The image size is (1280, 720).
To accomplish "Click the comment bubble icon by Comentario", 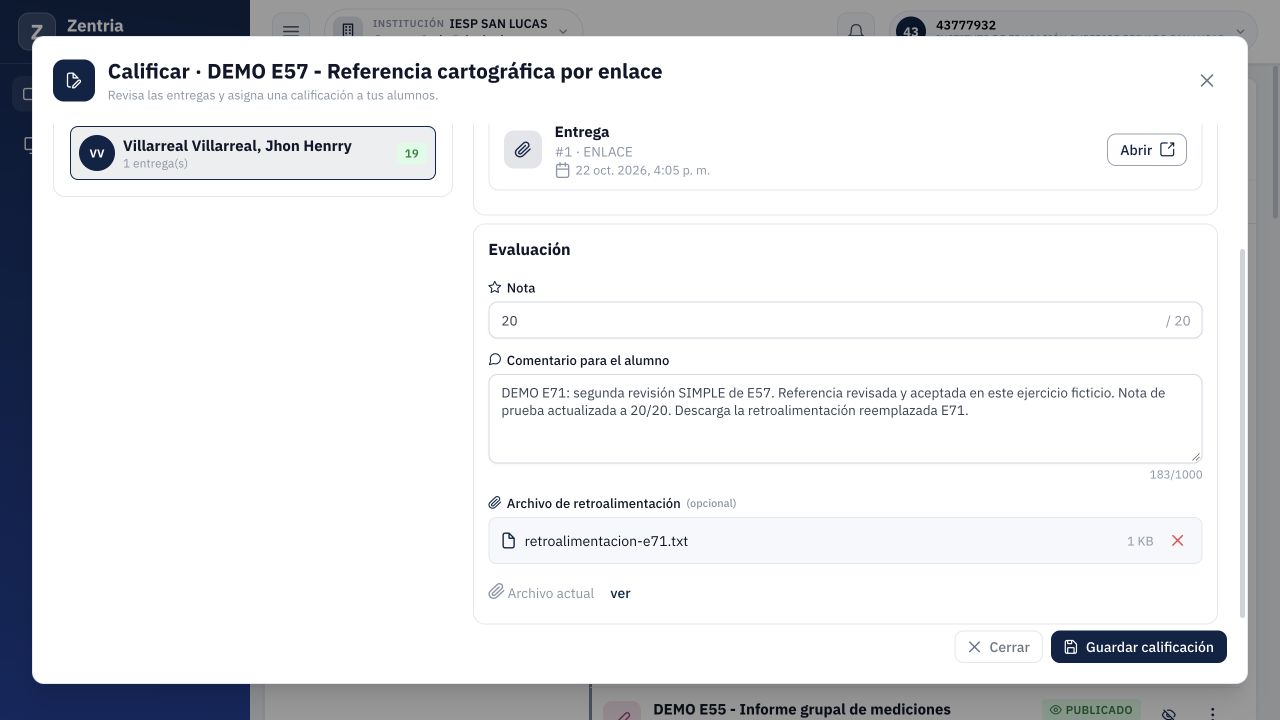I will (495, 360).
